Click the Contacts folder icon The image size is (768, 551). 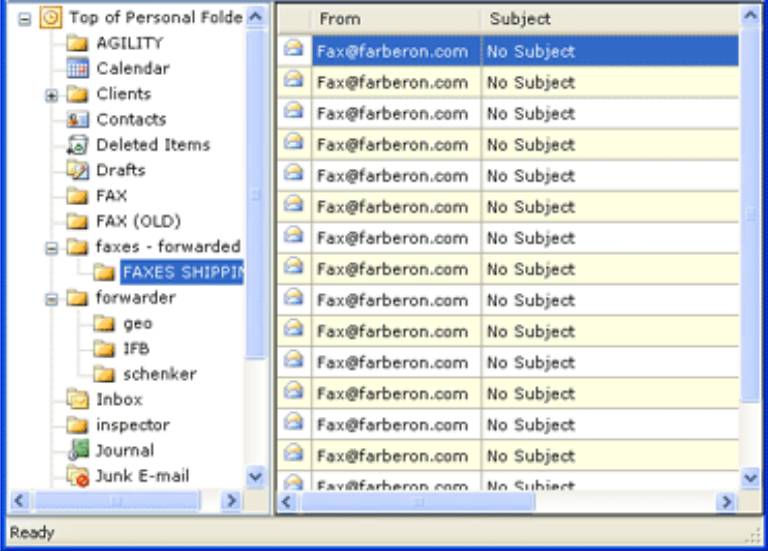tap(77, 119)
